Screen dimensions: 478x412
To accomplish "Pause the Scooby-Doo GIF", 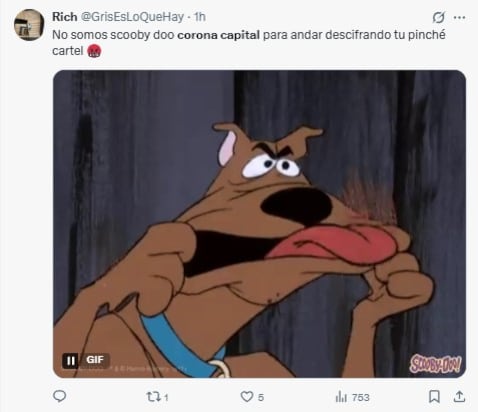I will point(71,360).
